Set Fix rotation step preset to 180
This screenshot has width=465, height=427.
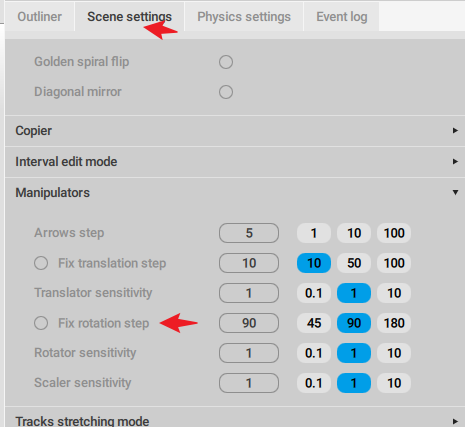click(394, 323)
